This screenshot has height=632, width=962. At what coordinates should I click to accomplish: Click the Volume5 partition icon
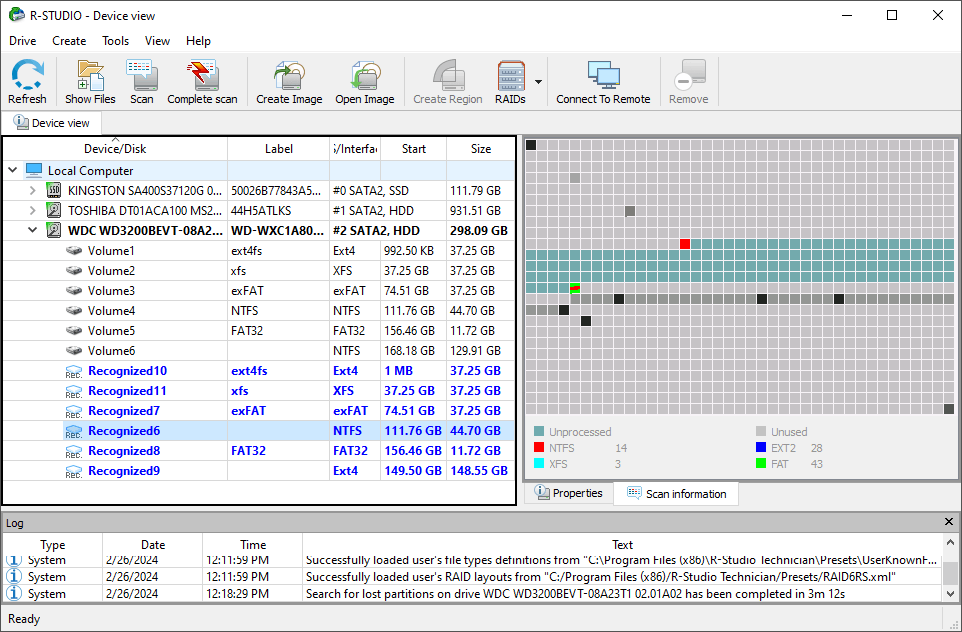tap(74, 331)
